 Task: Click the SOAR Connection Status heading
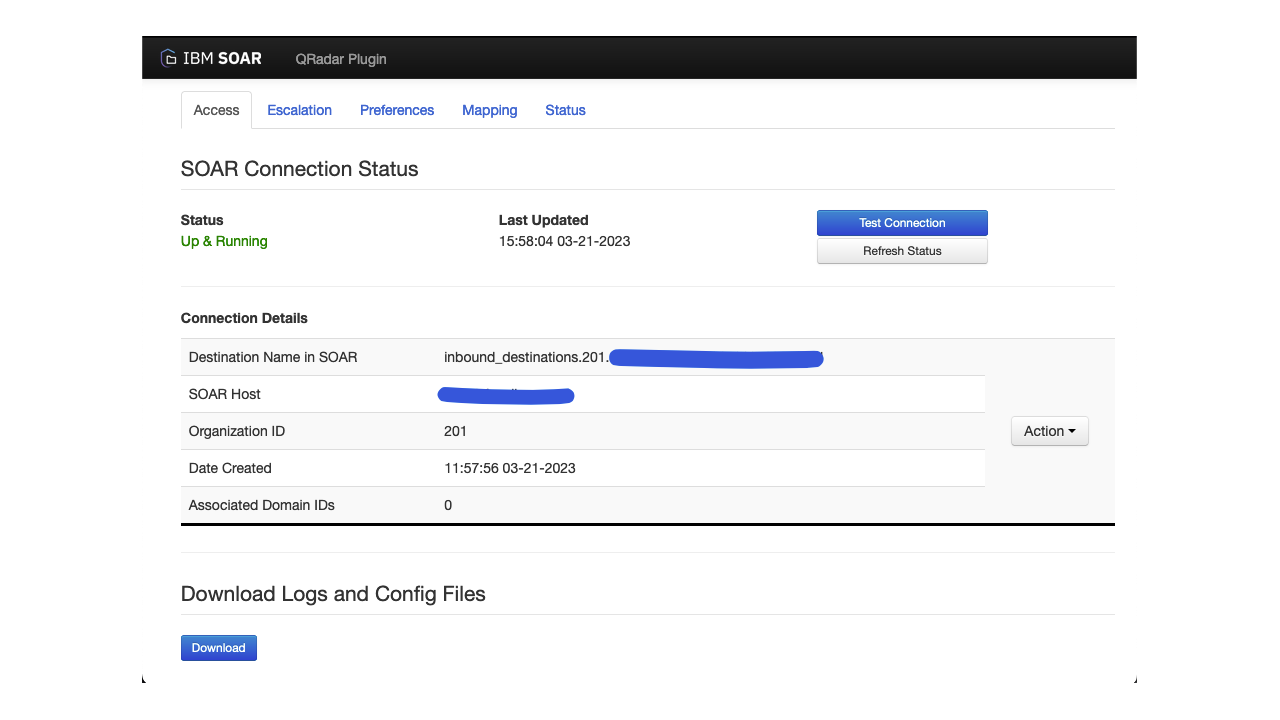click(x=299, y=169)
